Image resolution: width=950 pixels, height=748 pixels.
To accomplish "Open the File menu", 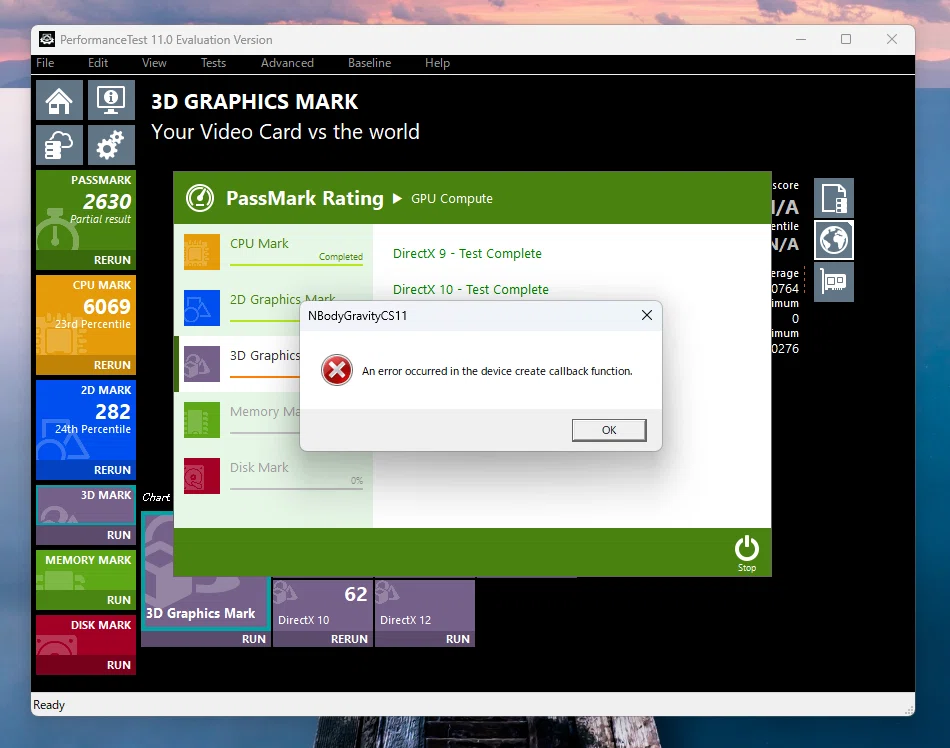I will [x=45, y=63].
